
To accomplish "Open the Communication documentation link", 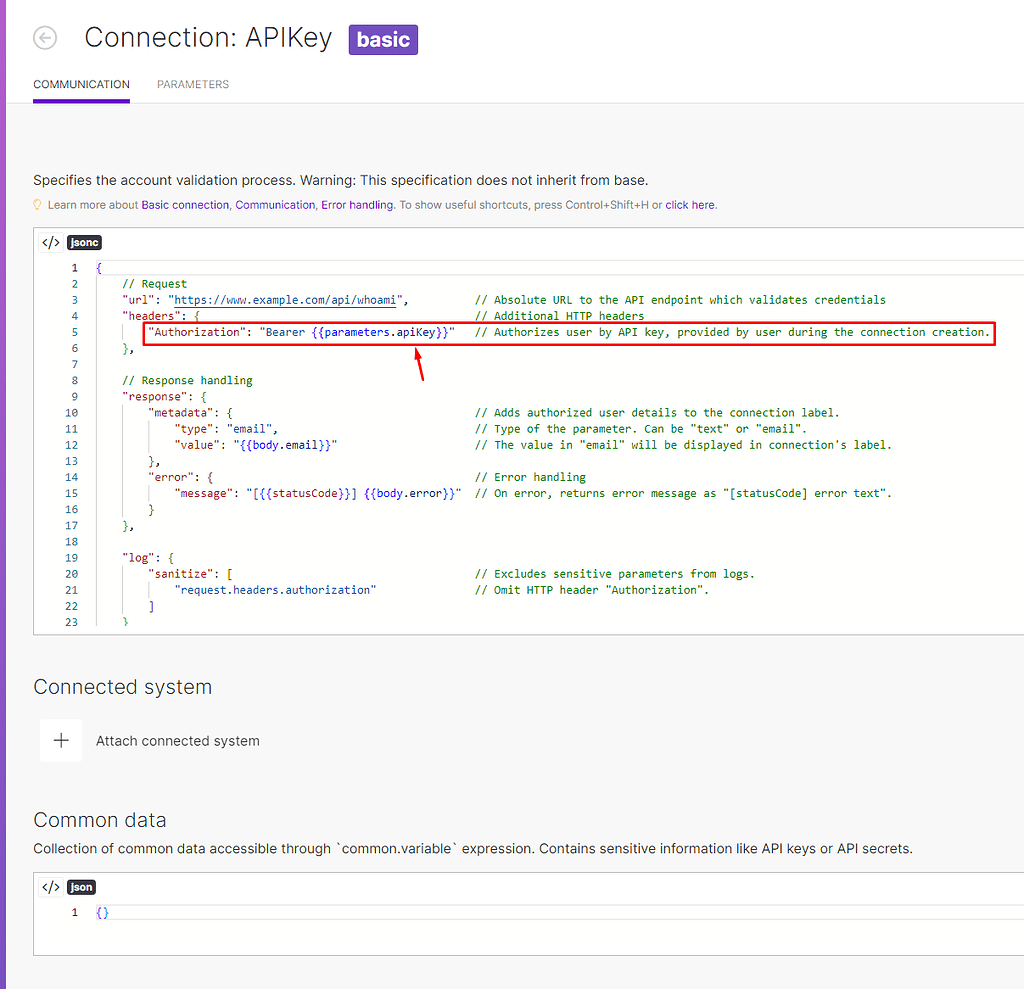I will pyautogui.click(x=275, y=205).
